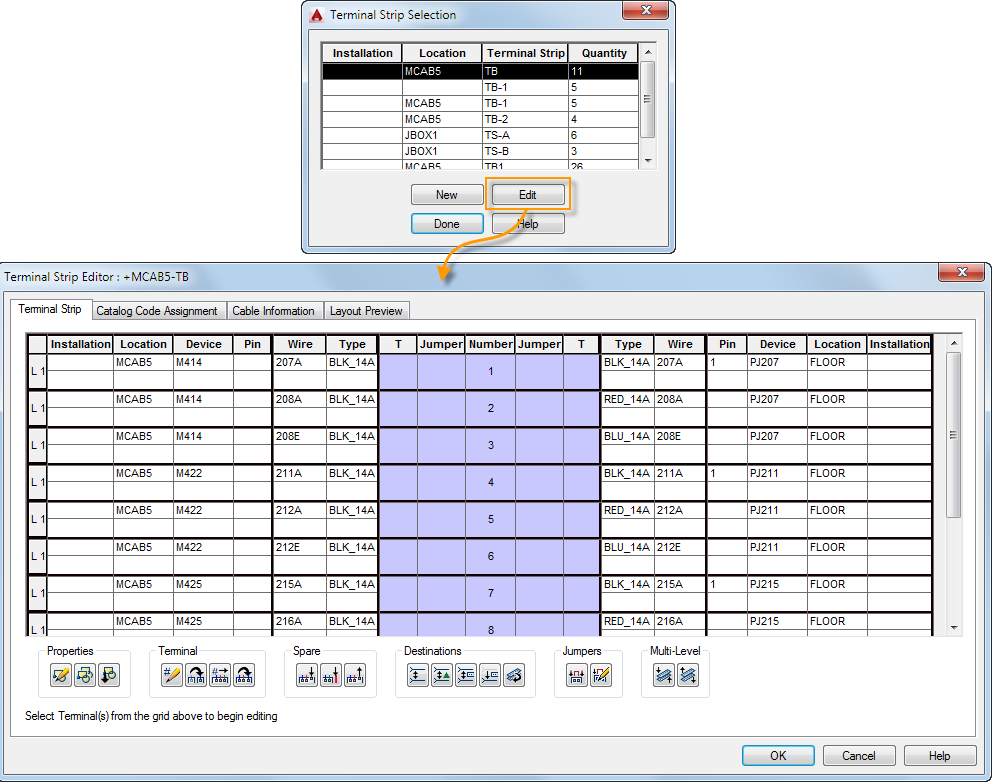
Task: Click the selection list scrollbar thumb
Action: click(648, 98)
